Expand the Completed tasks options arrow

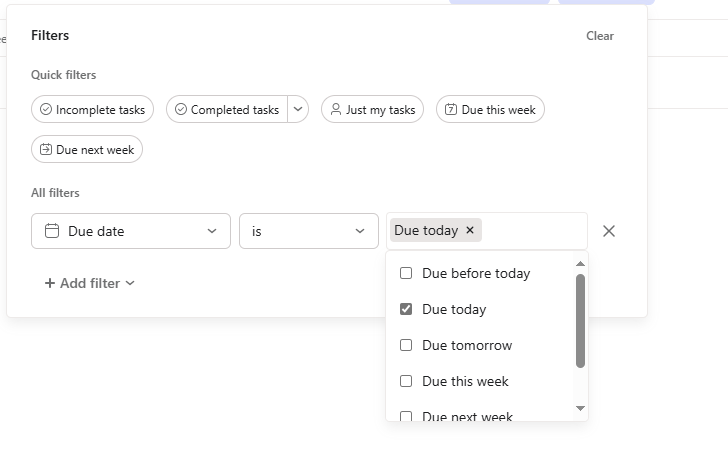coord(298,110)
